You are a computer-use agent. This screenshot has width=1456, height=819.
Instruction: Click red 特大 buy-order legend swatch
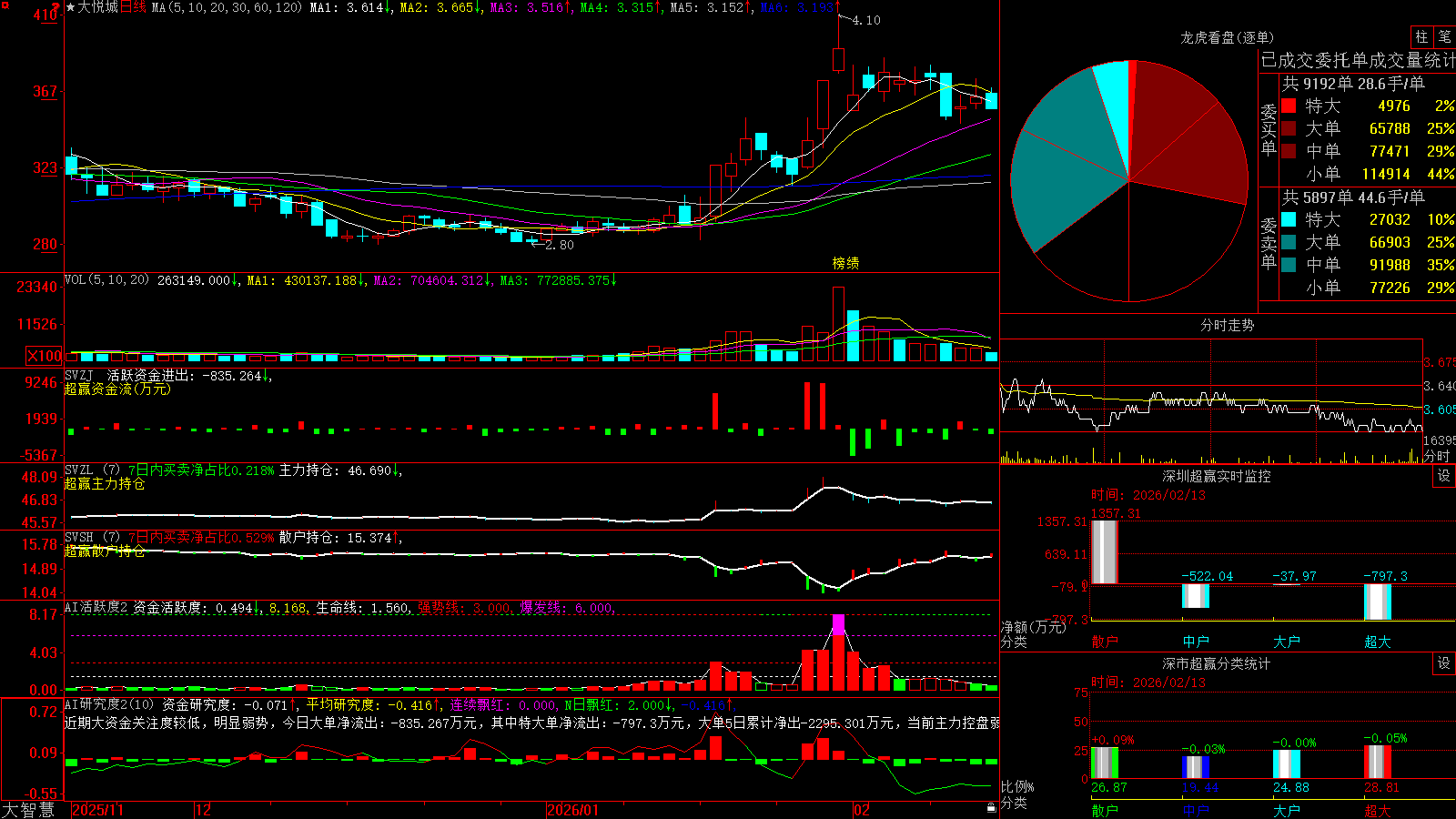pyautogui.click(x=1289, y=106)
